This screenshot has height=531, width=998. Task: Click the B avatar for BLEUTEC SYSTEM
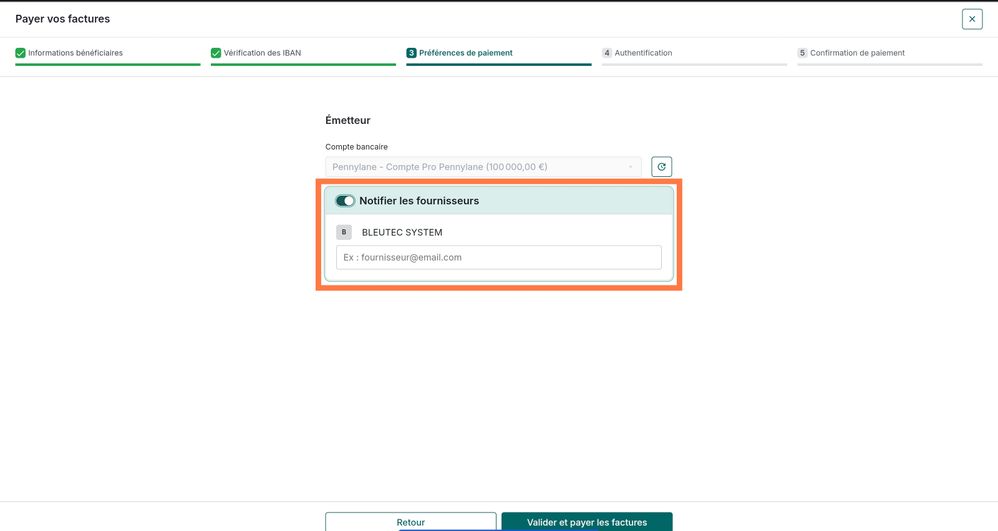344,232
